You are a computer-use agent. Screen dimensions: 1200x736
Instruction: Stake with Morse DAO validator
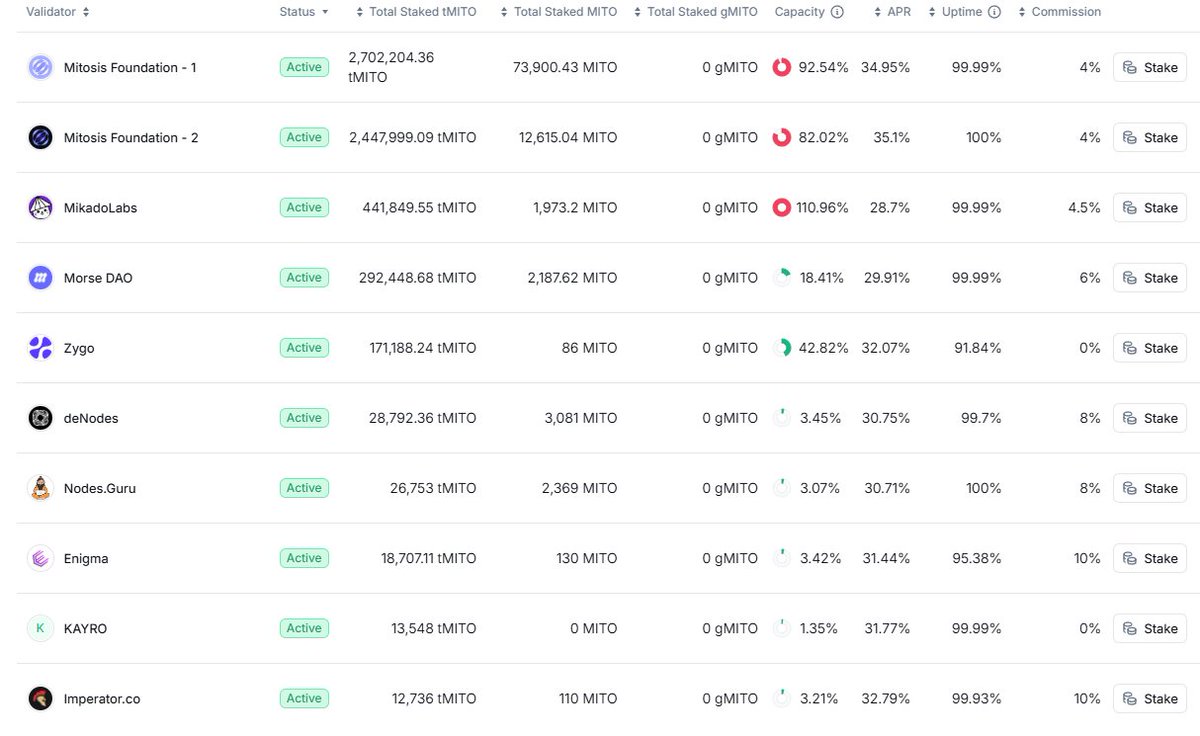click(x=1150, y=277)
